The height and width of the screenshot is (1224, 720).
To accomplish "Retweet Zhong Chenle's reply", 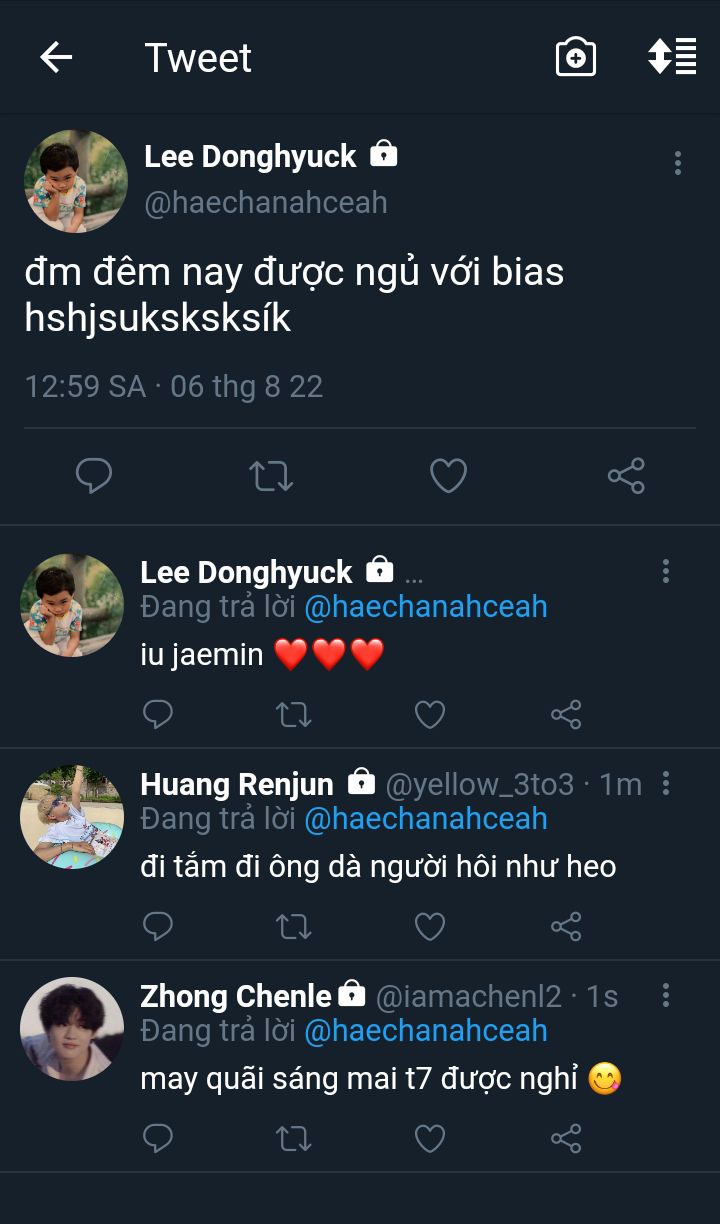I will pos(294,1138).
